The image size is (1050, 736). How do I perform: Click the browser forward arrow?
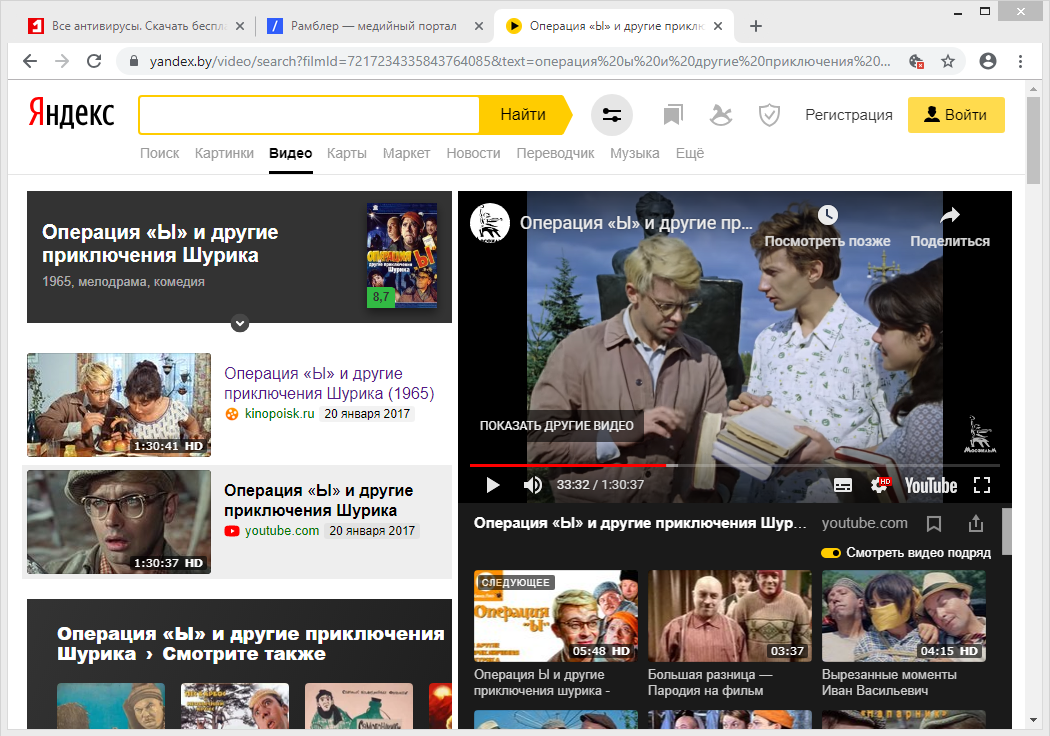(x=62, y=62)
